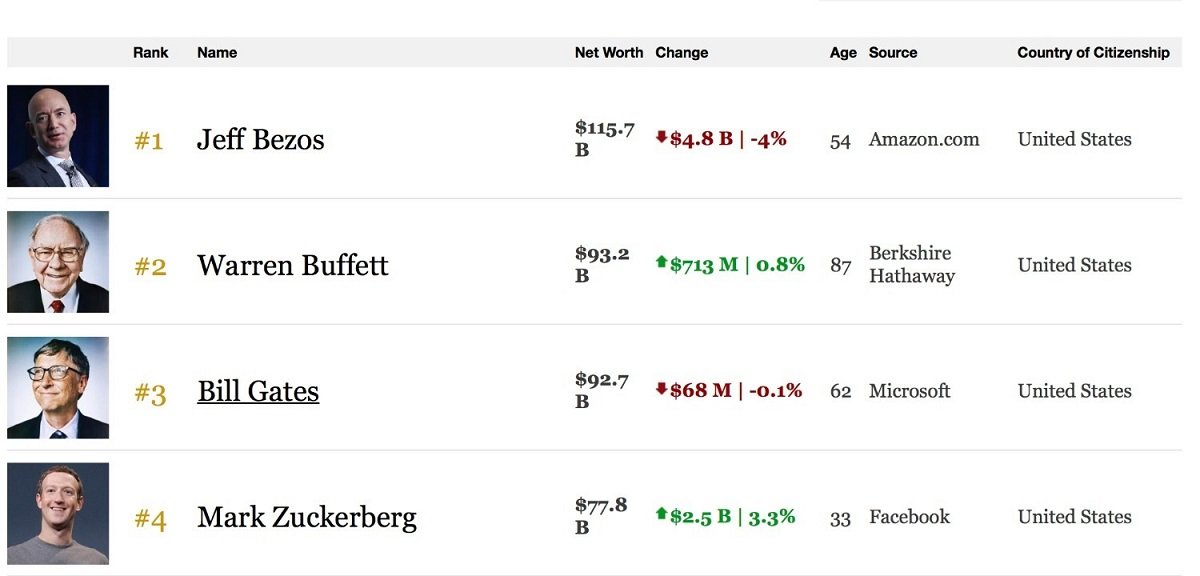Click the green up arrow beside $2.5 B

coord(661,514)
